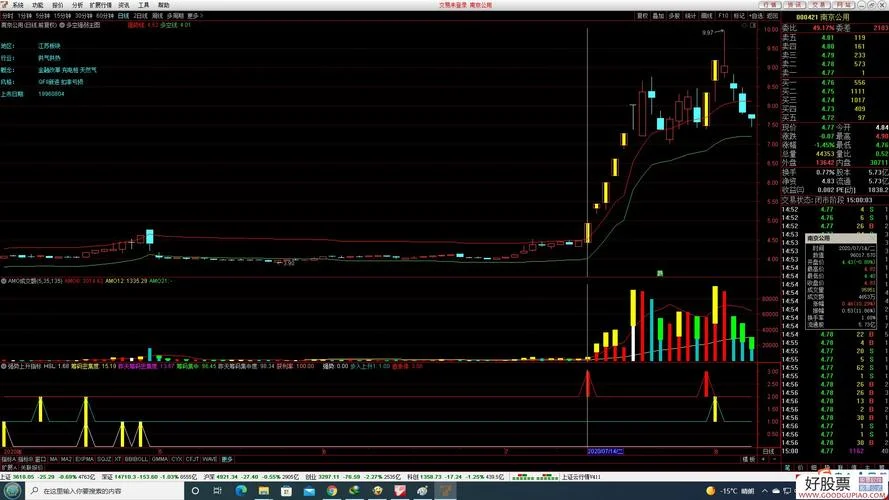Switch to 30分钟 chart period

[x=83, y=16]
